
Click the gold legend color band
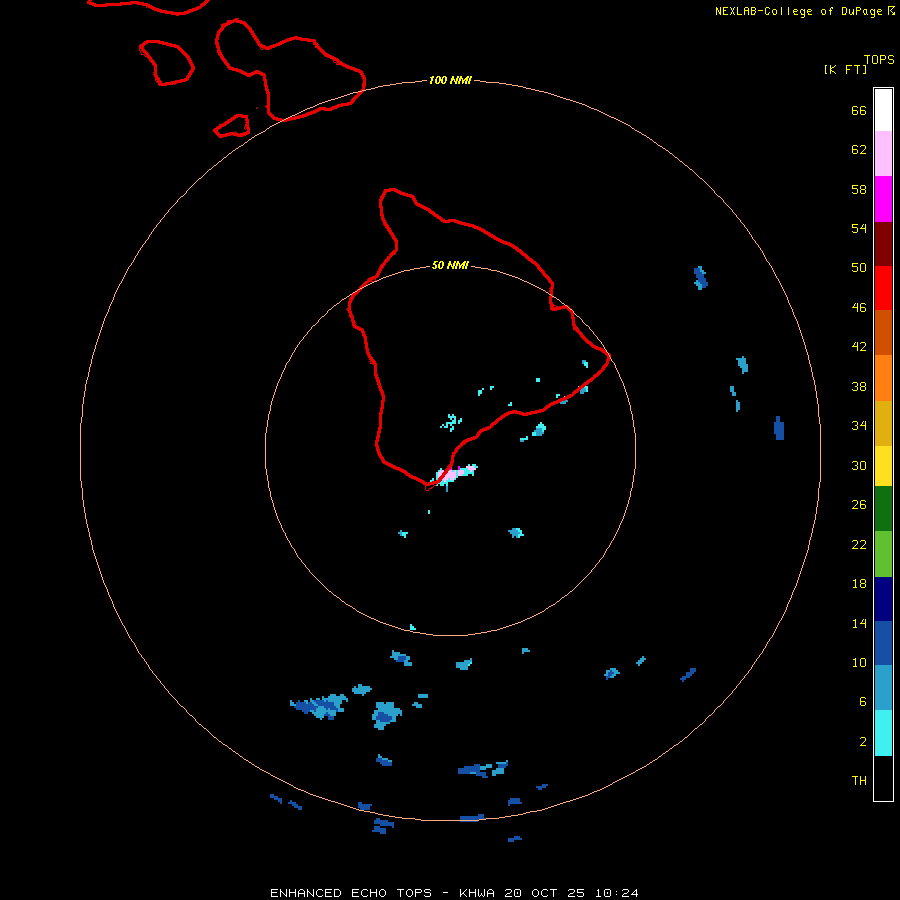pos(883,423)
